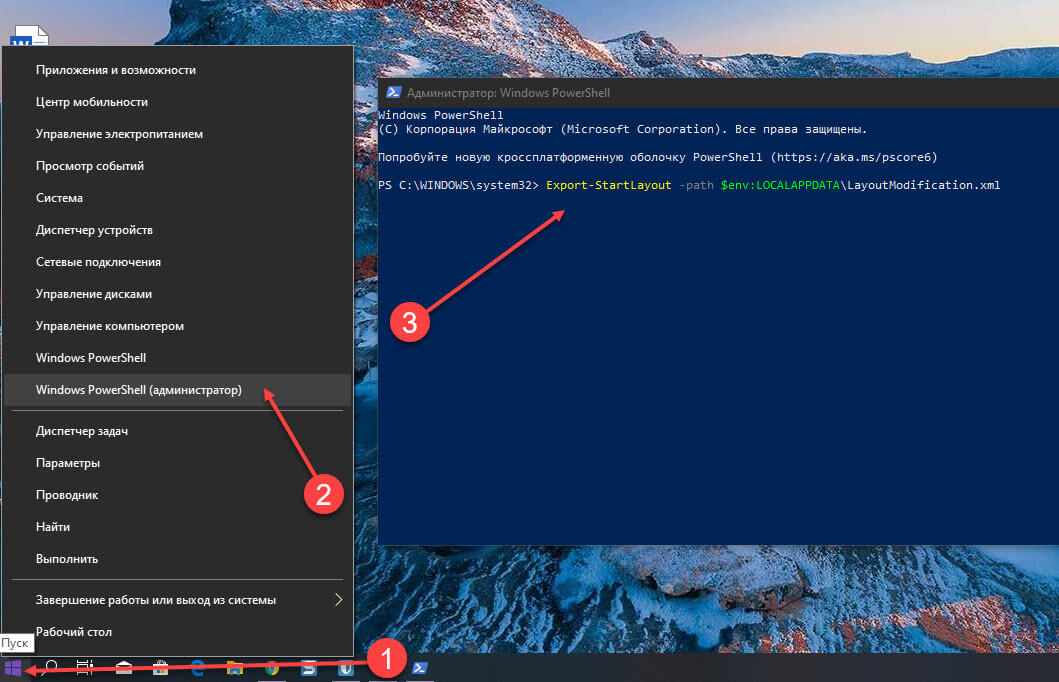
Task: Choose Просмотр событий
Action: (x=178, y=165)
